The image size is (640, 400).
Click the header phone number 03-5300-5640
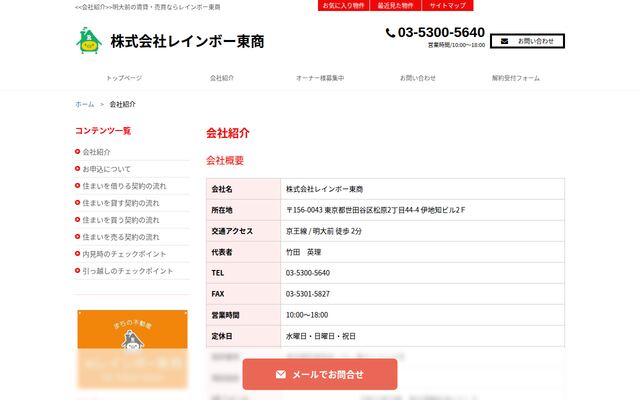(441, 33)
